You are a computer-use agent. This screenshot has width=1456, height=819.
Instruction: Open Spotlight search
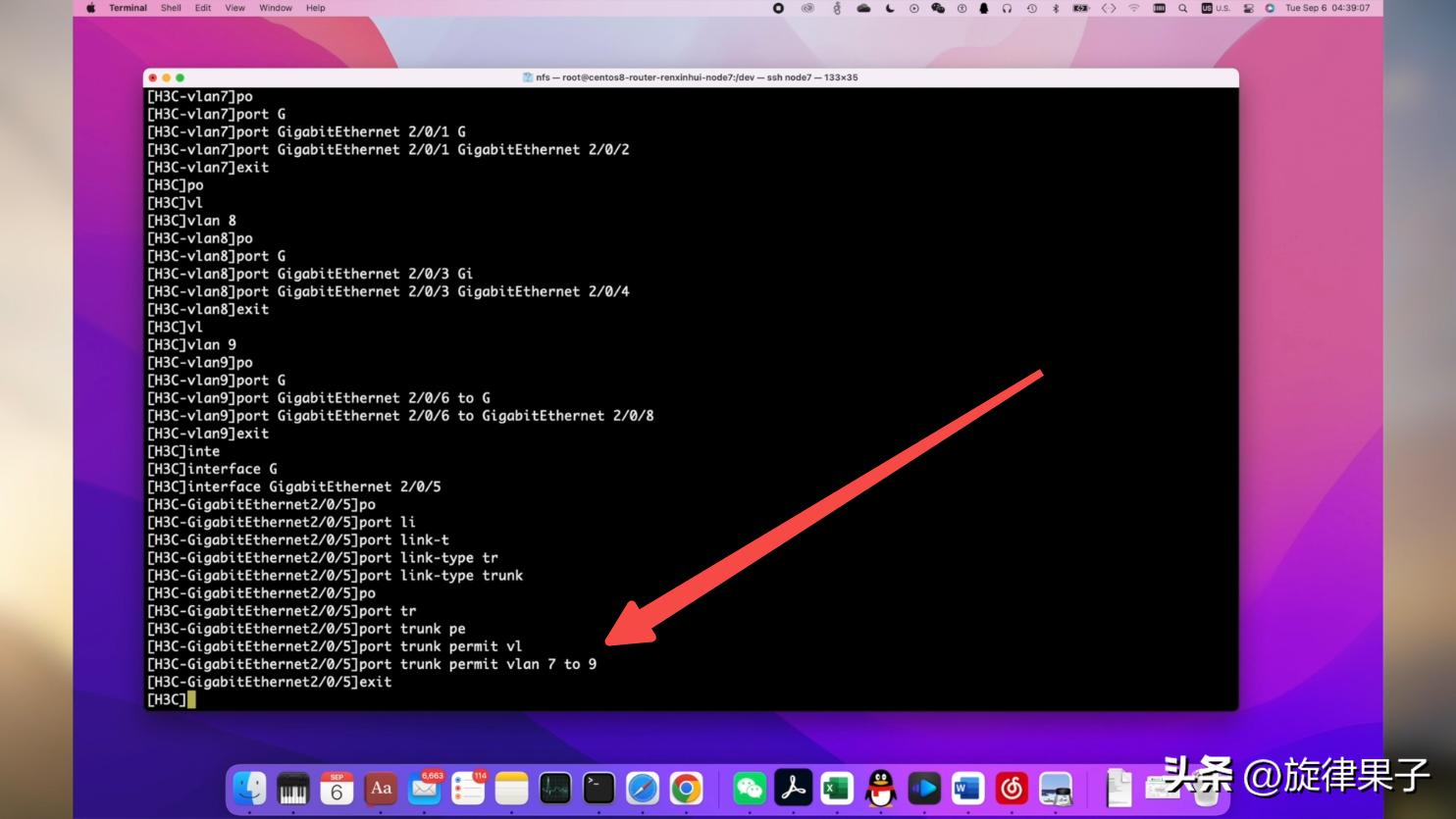point(1183,8)
